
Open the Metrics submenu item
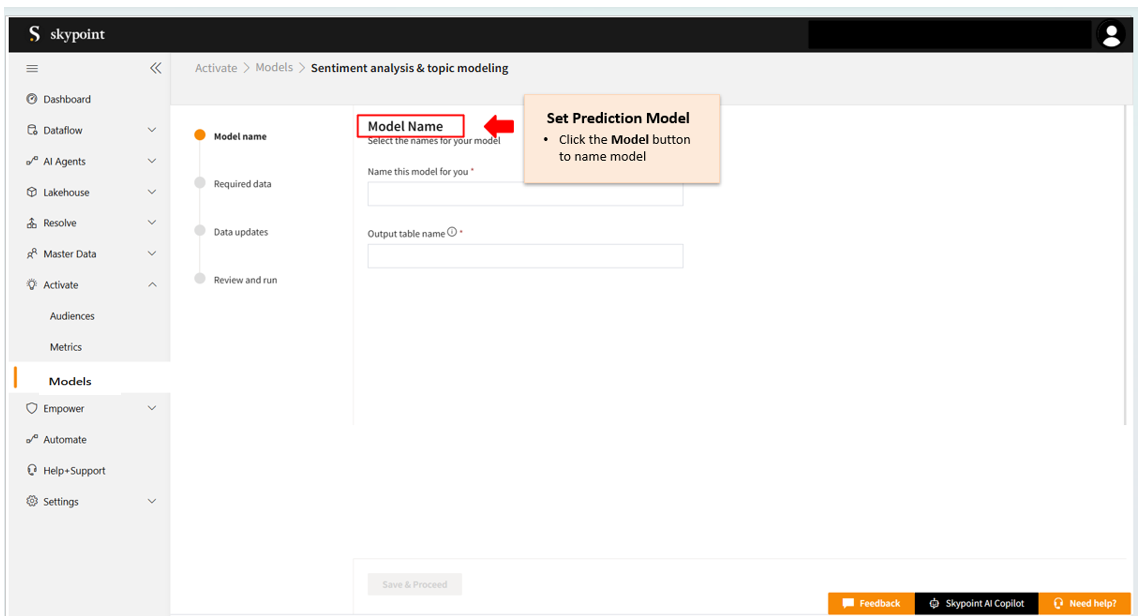tap(66, 347)
